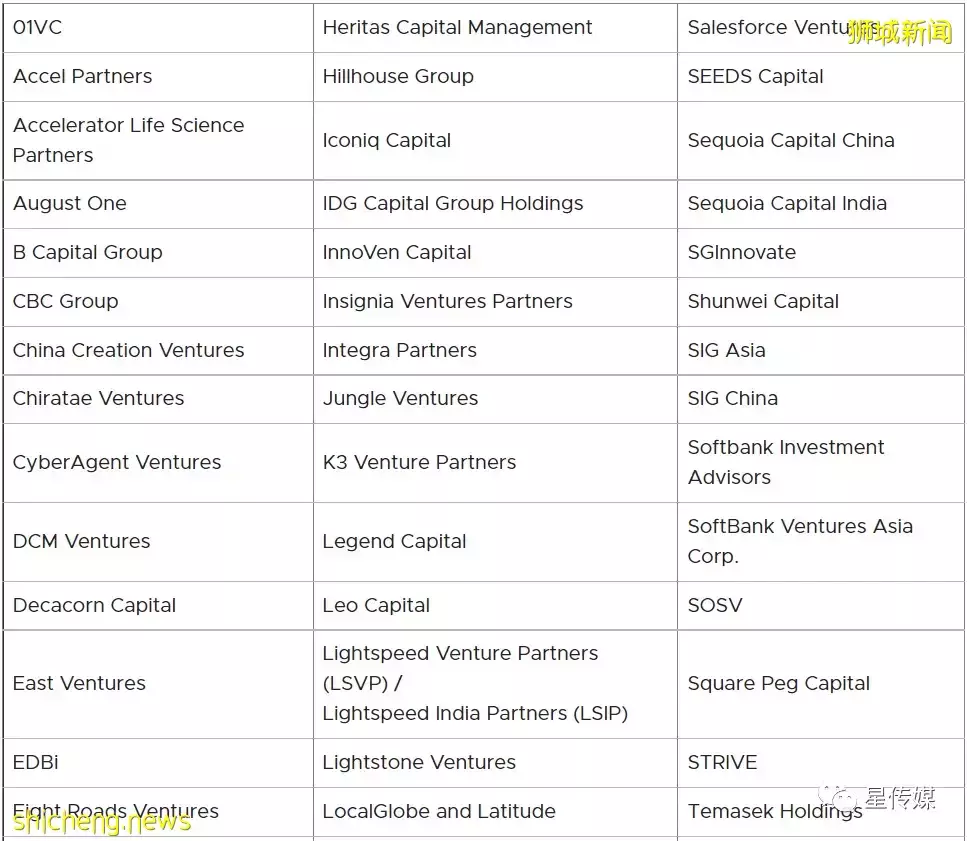
Task: Click the STRIVE table cell
Action: pyautogui.click(x=722, y=763)
